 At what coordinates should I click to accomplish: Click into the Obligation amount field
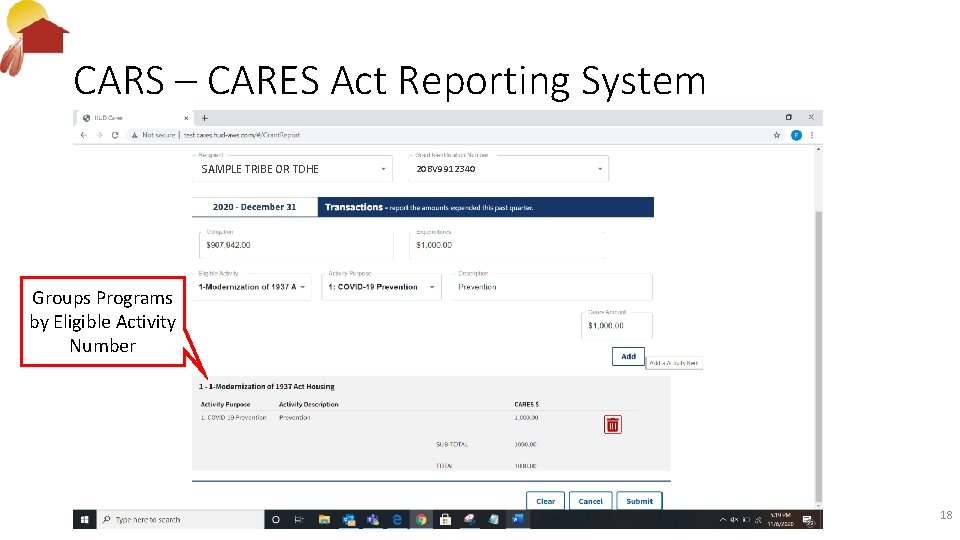click(296, 245)
